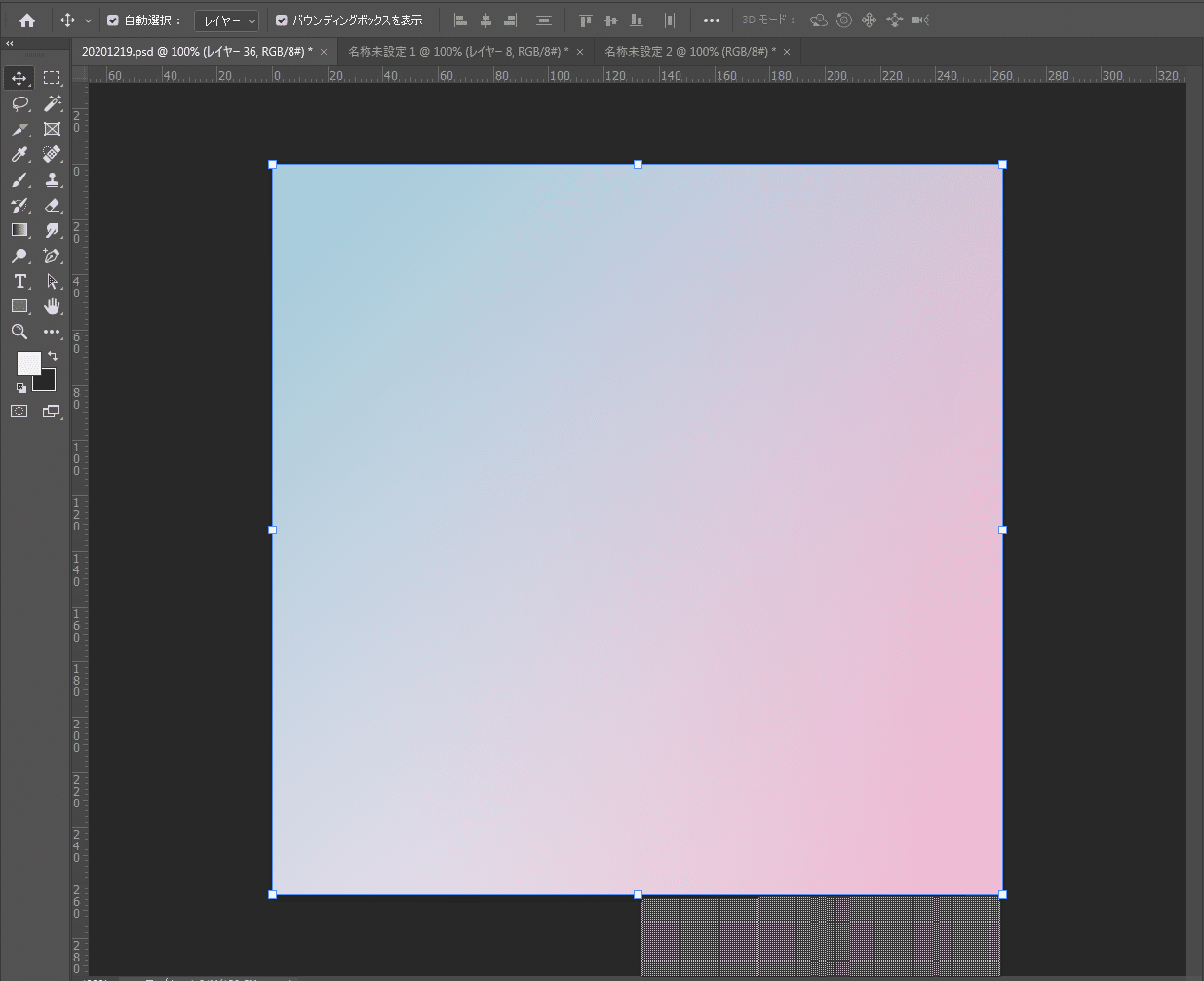Screen dimensions: 1204x981
Task: Click 3D roll camera icon
Action: [844, 20]
